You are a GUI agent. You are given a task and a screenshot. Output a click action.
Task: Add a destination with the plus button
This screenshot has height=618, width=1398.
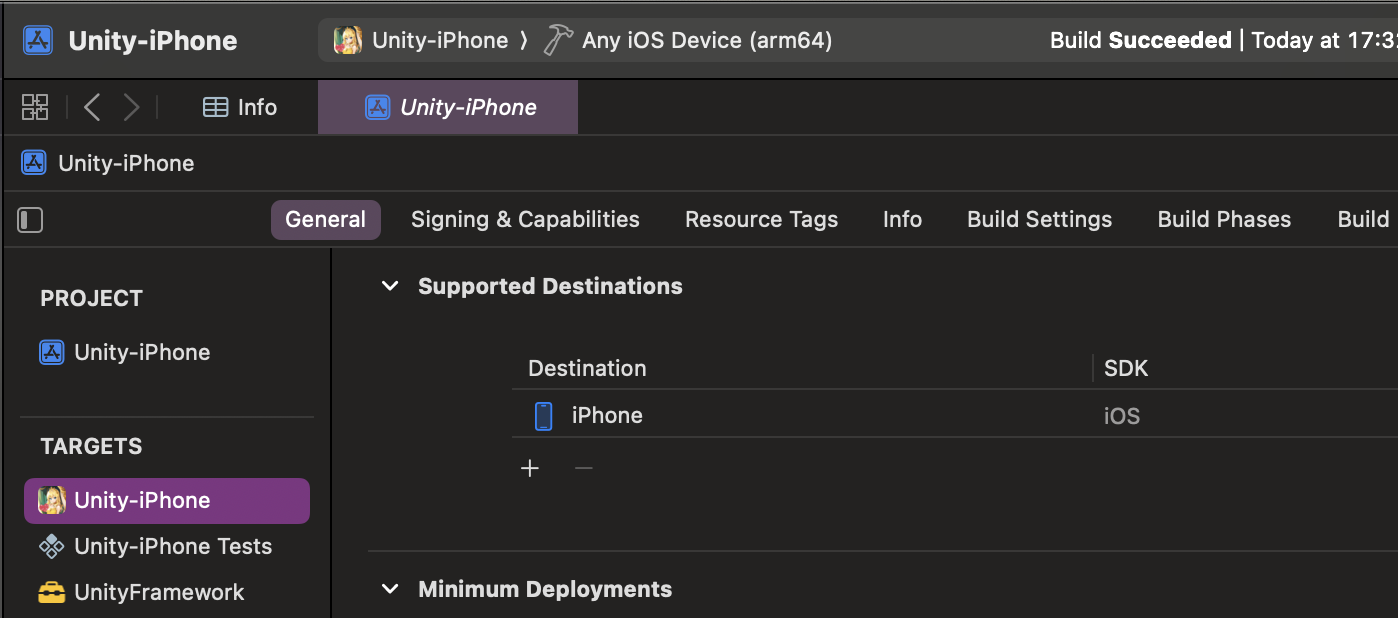coord(530,468)
